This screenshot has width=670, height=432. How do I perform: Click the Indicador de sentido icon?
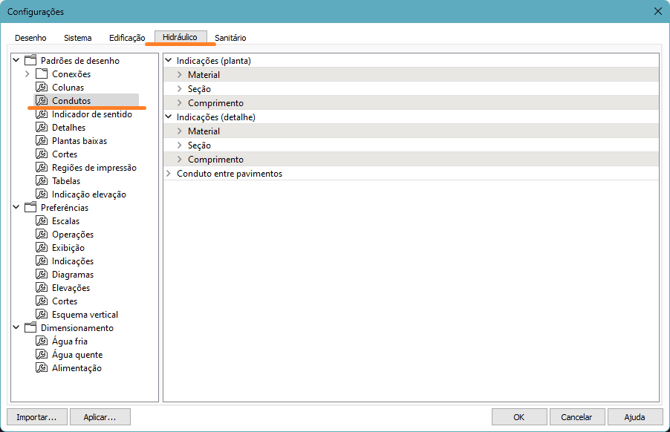(42, 114)
